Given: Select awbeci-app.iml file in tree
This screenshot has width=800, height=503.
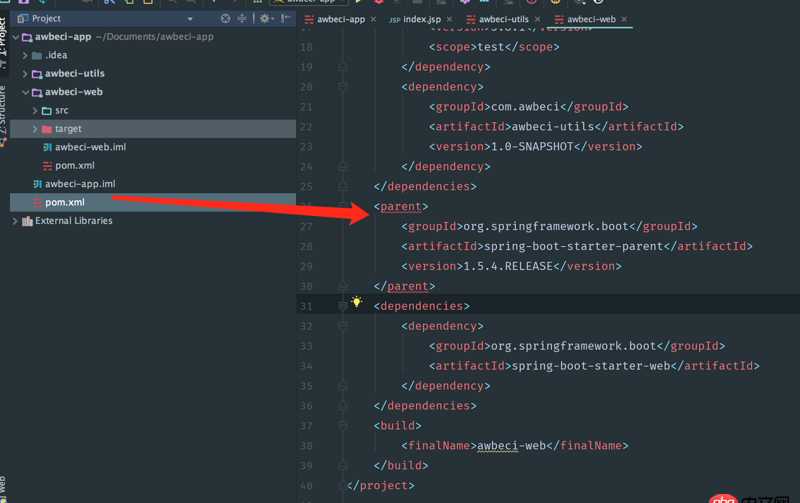Looking at the screenshot, I should [79, 184].
